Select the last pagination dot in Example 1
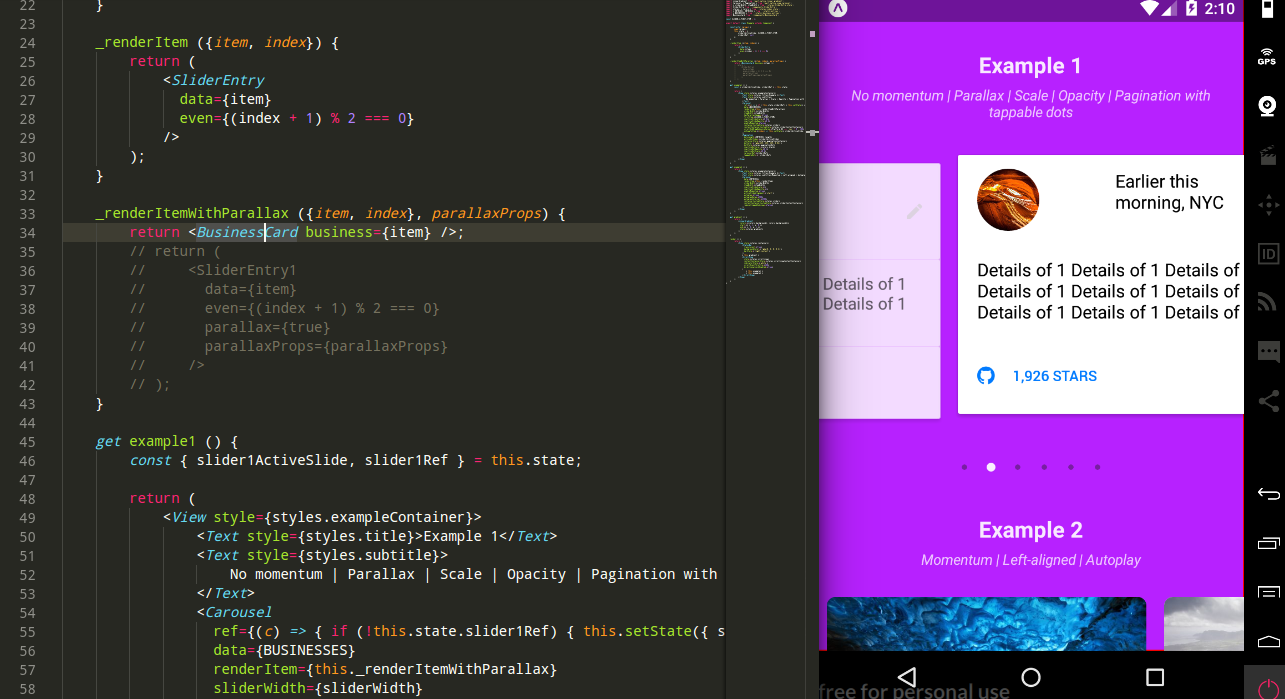The height and width of the screenshot is (699, 1285). coord(1096,467)
